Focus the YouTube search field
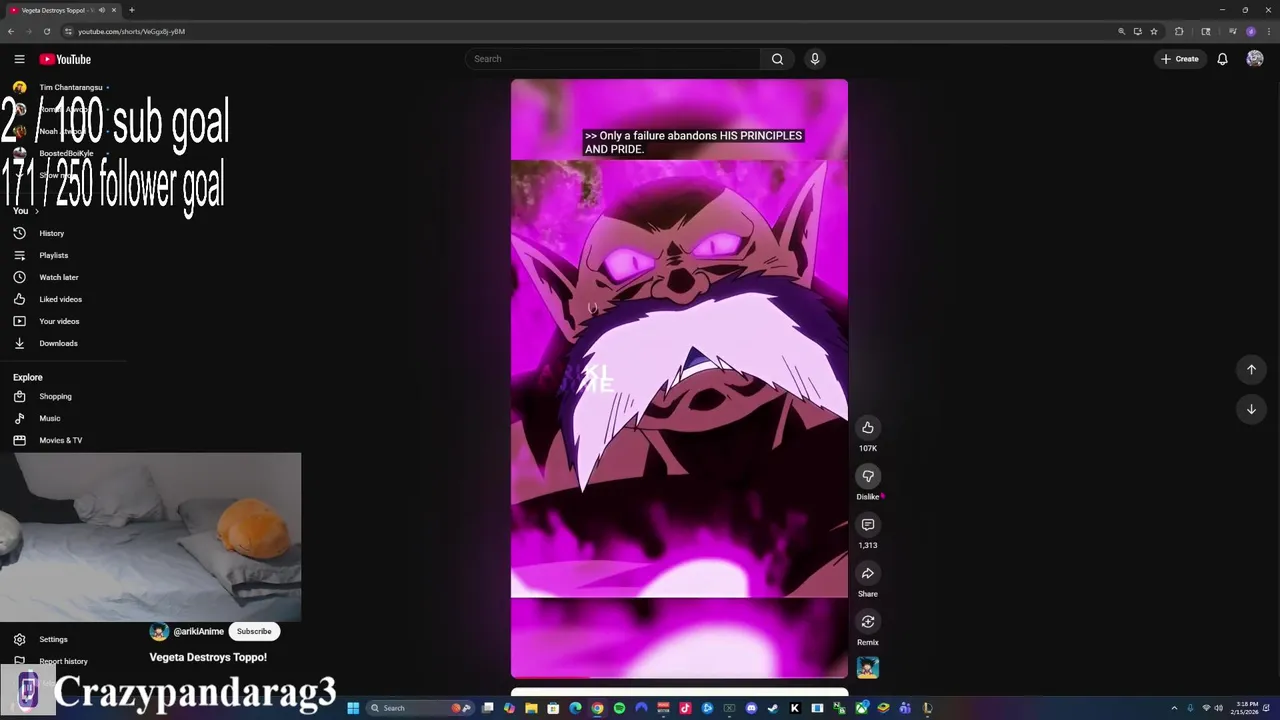The height and width of the screenshot is (720, 1280). (x=613, y=59)
